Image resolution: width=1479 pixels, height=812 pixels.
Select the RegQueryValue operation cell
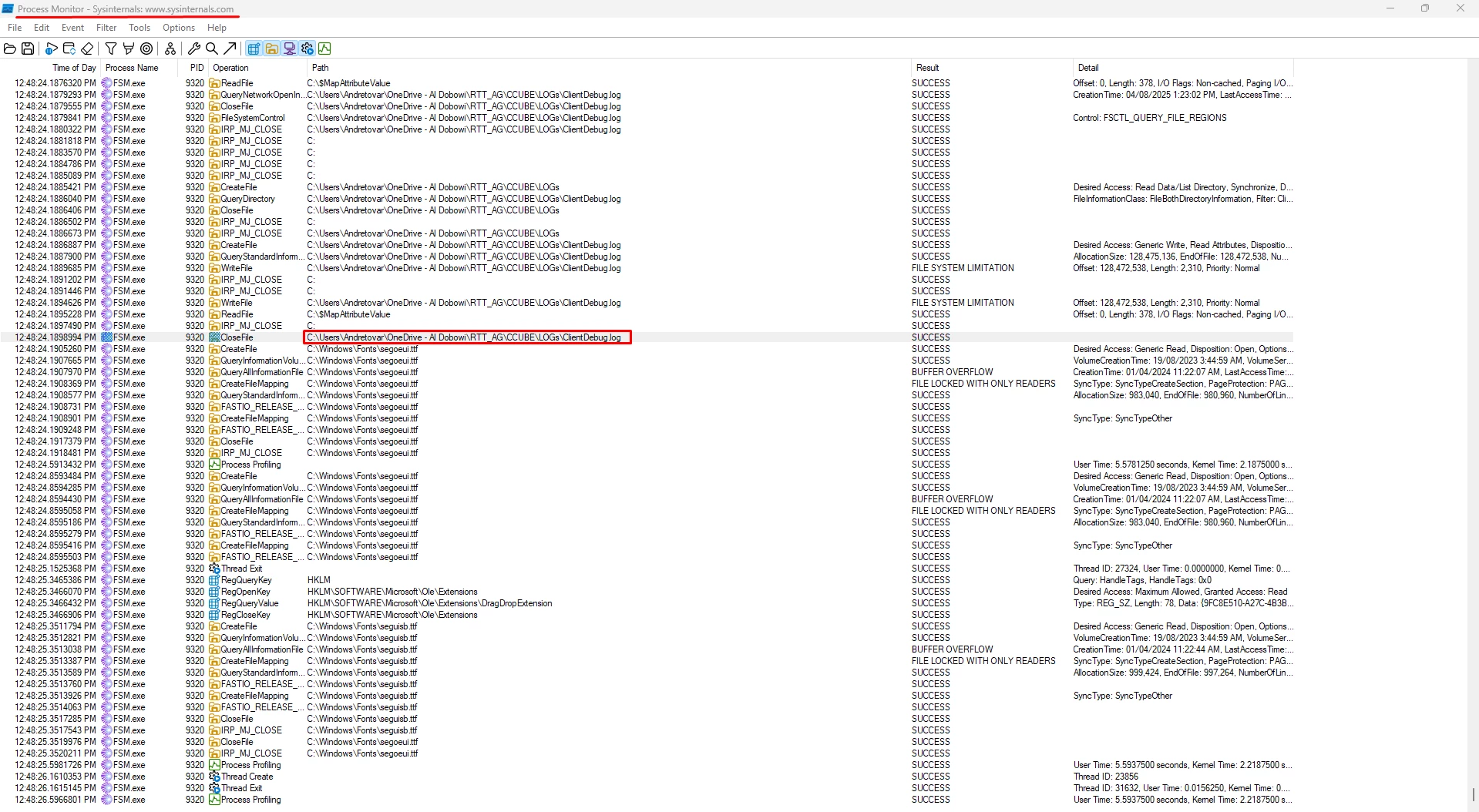click(250, 603)
